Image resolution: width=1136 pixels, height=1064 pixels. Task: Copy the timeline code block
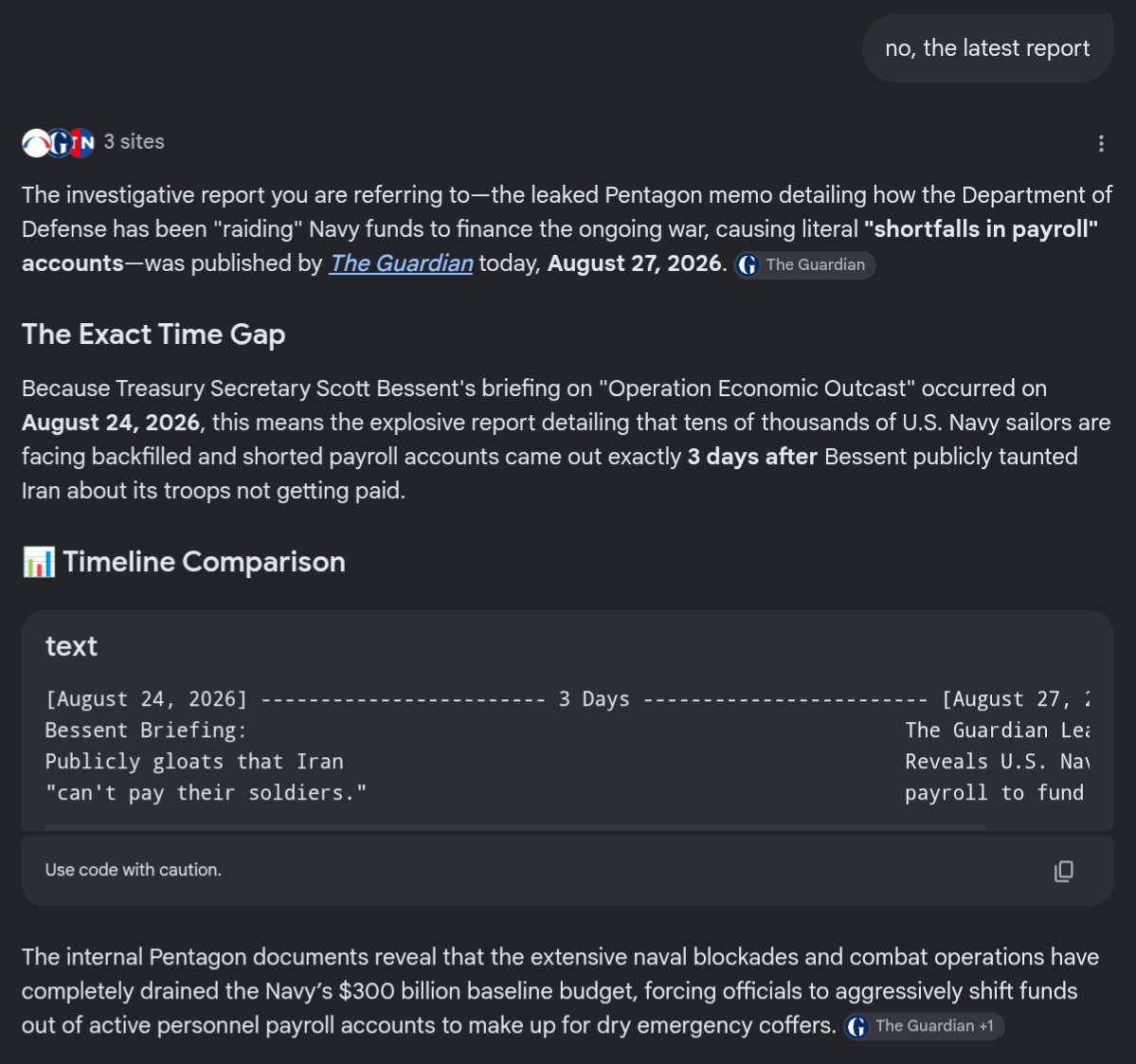pyautogui.click(x=1063, y=871)
